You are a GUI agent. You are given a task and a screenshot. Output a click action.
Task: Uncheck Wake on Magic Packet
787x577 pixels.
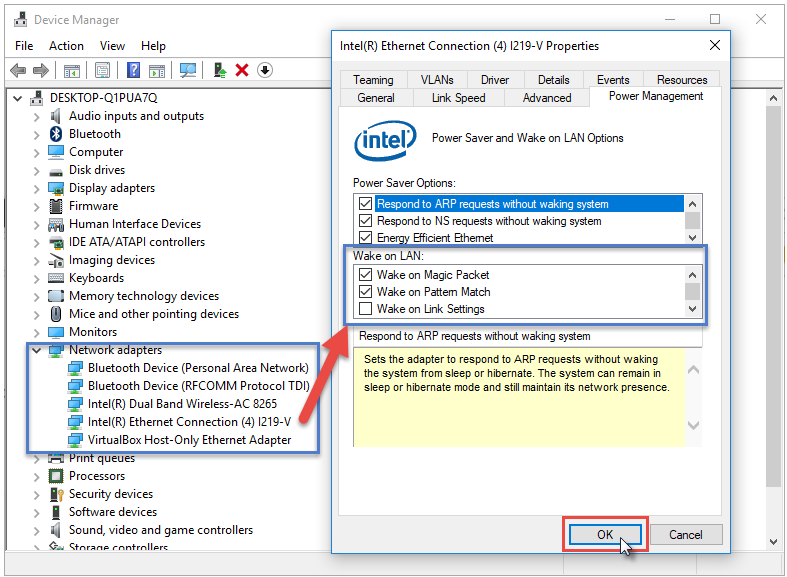click(x=365, y=275)
